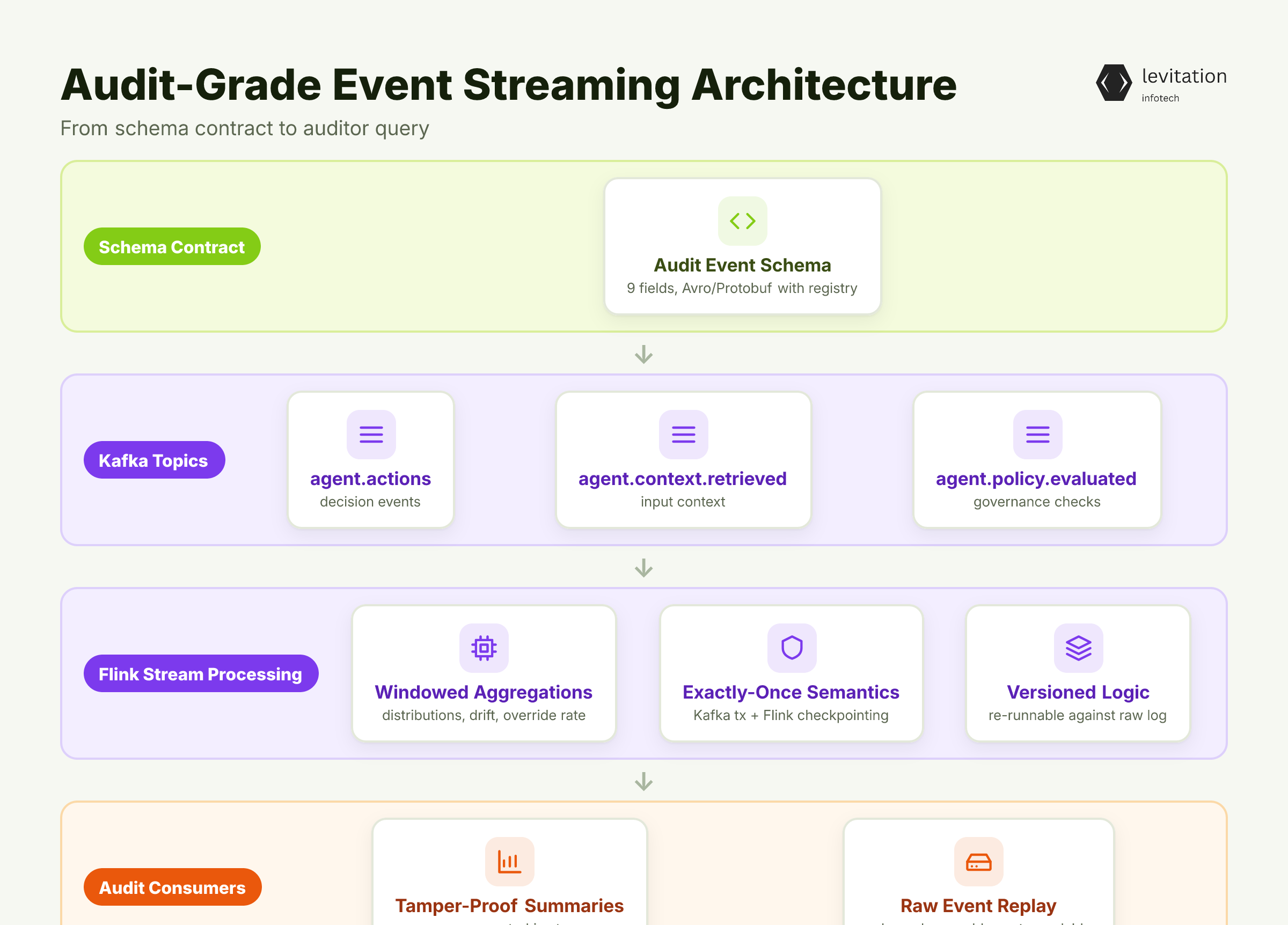Click the code brackets icon in Audit Event Schema
This screenshot has width=1288, height=925.
pos(742,221)
